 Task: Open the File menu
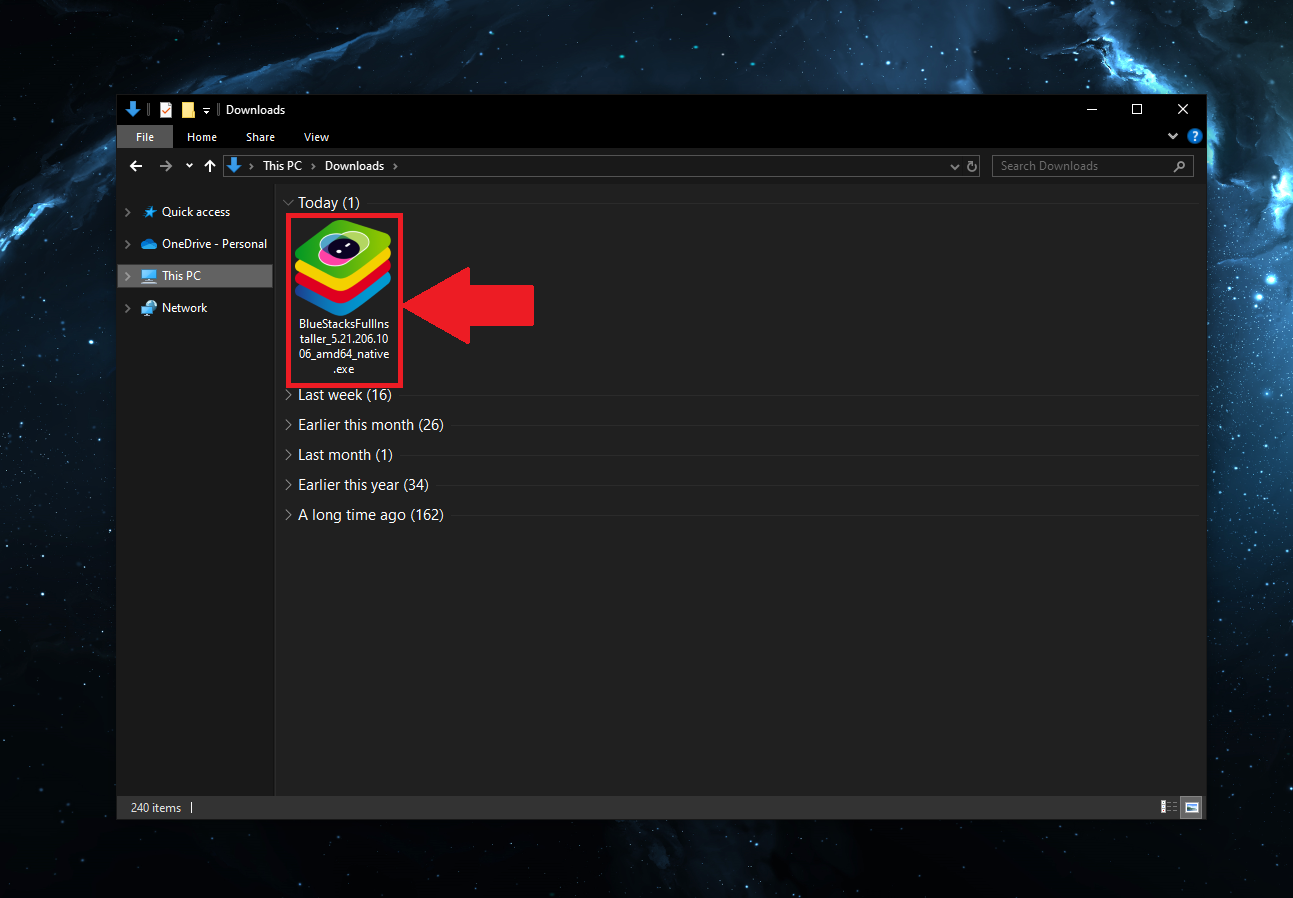coord(144,137)
